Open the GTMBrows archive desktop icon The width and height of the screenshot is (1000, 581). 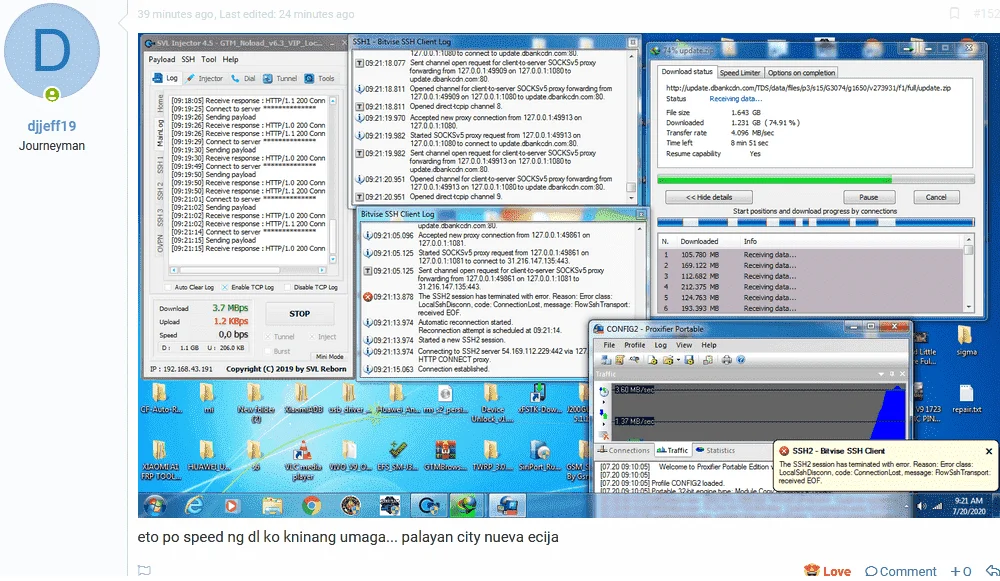(x=445, y=457)
